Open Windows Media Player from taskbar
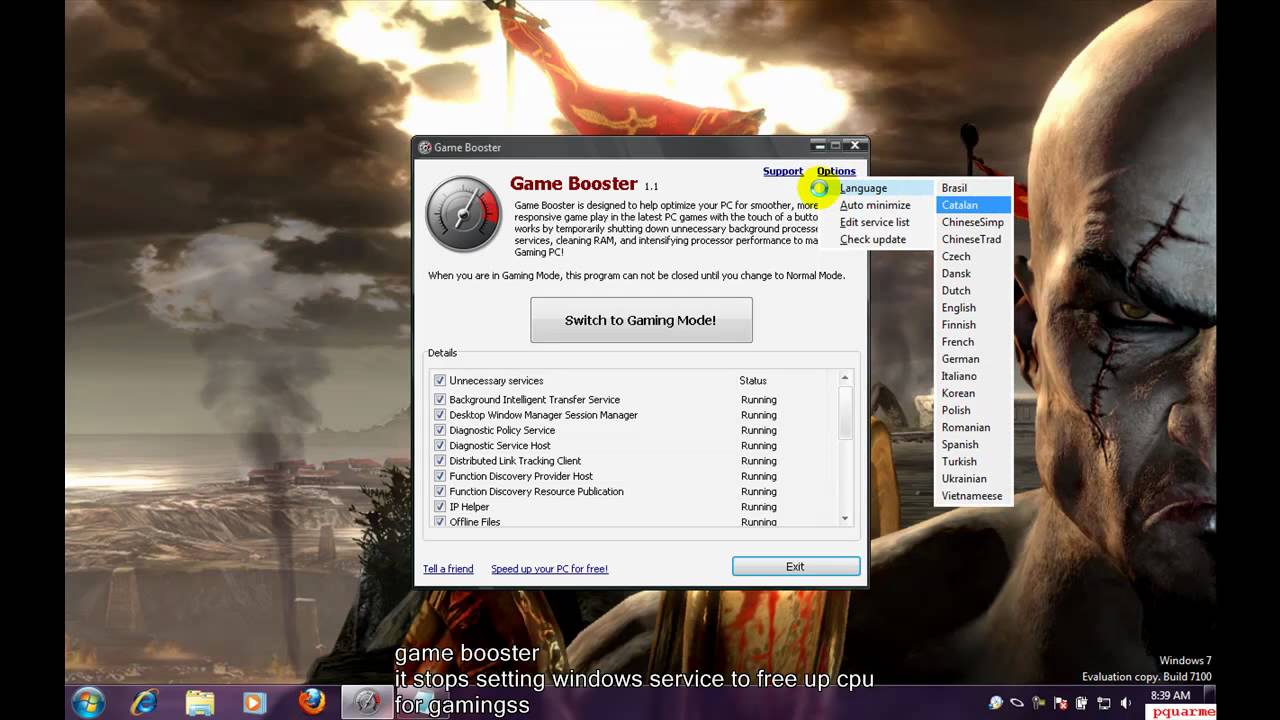This screenshot has width=1280, height=720. 254,702
